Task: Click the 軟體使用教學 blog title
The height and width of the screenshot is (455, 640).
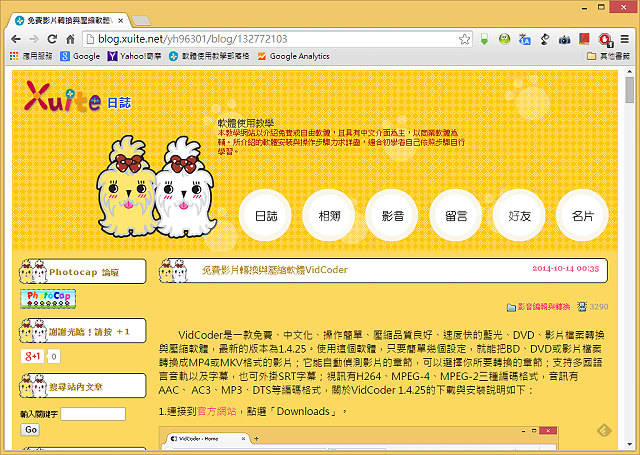Action: click(245, 123)
